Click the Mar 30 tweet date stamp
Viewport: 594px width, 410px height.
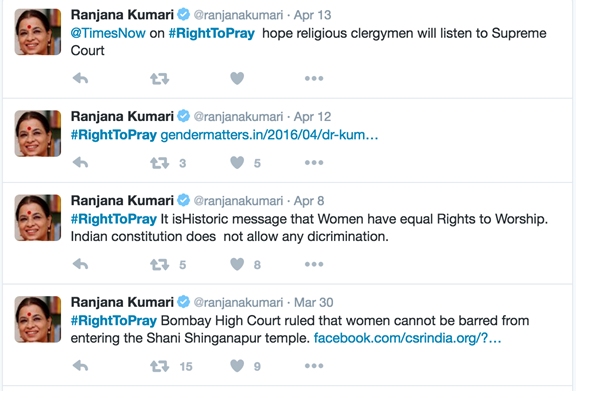(314, 302)
